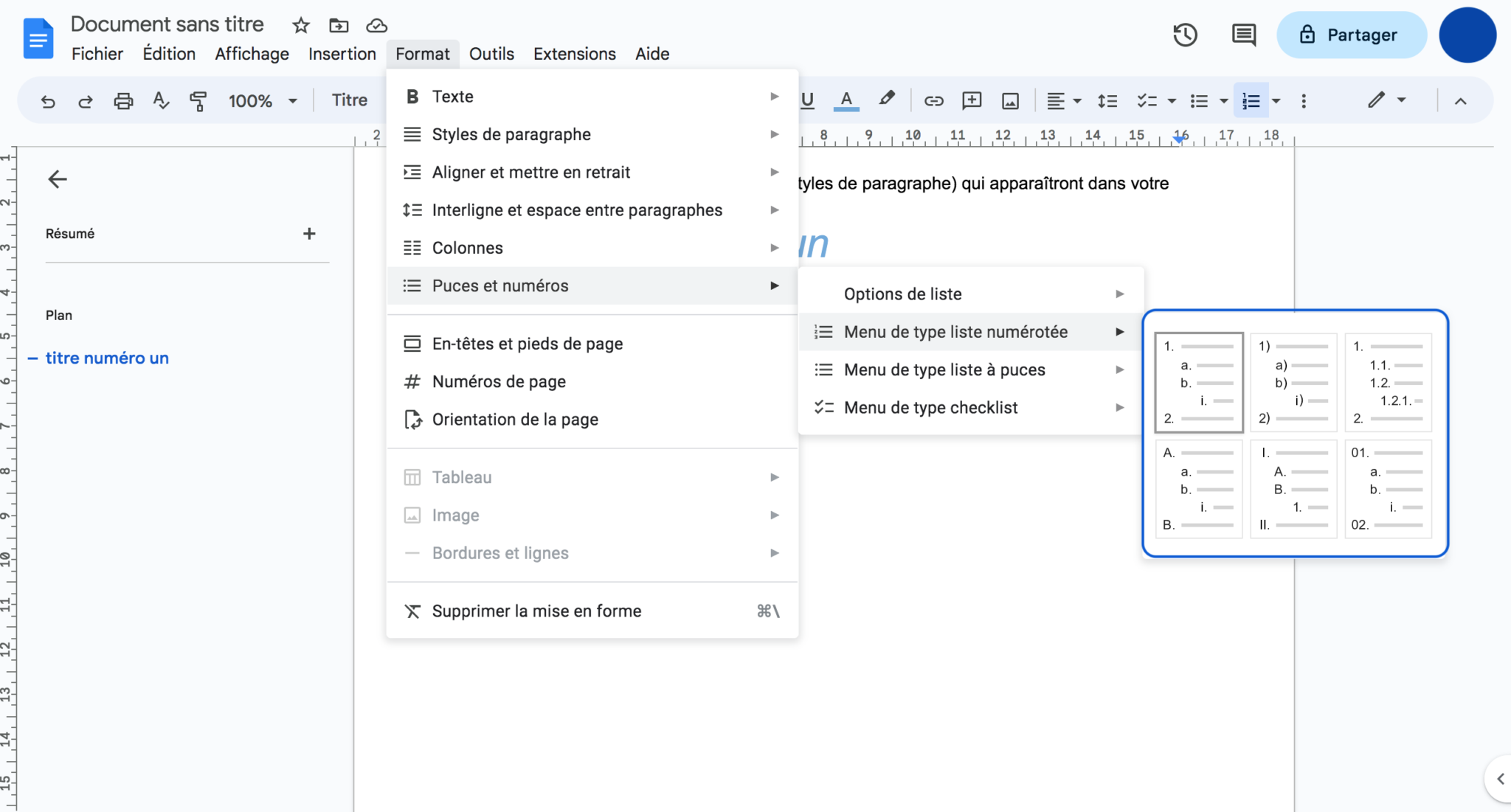Open the zoom level dropdown showing 100%
This screenshot has height=812, width=1511.
pos(262,100)
